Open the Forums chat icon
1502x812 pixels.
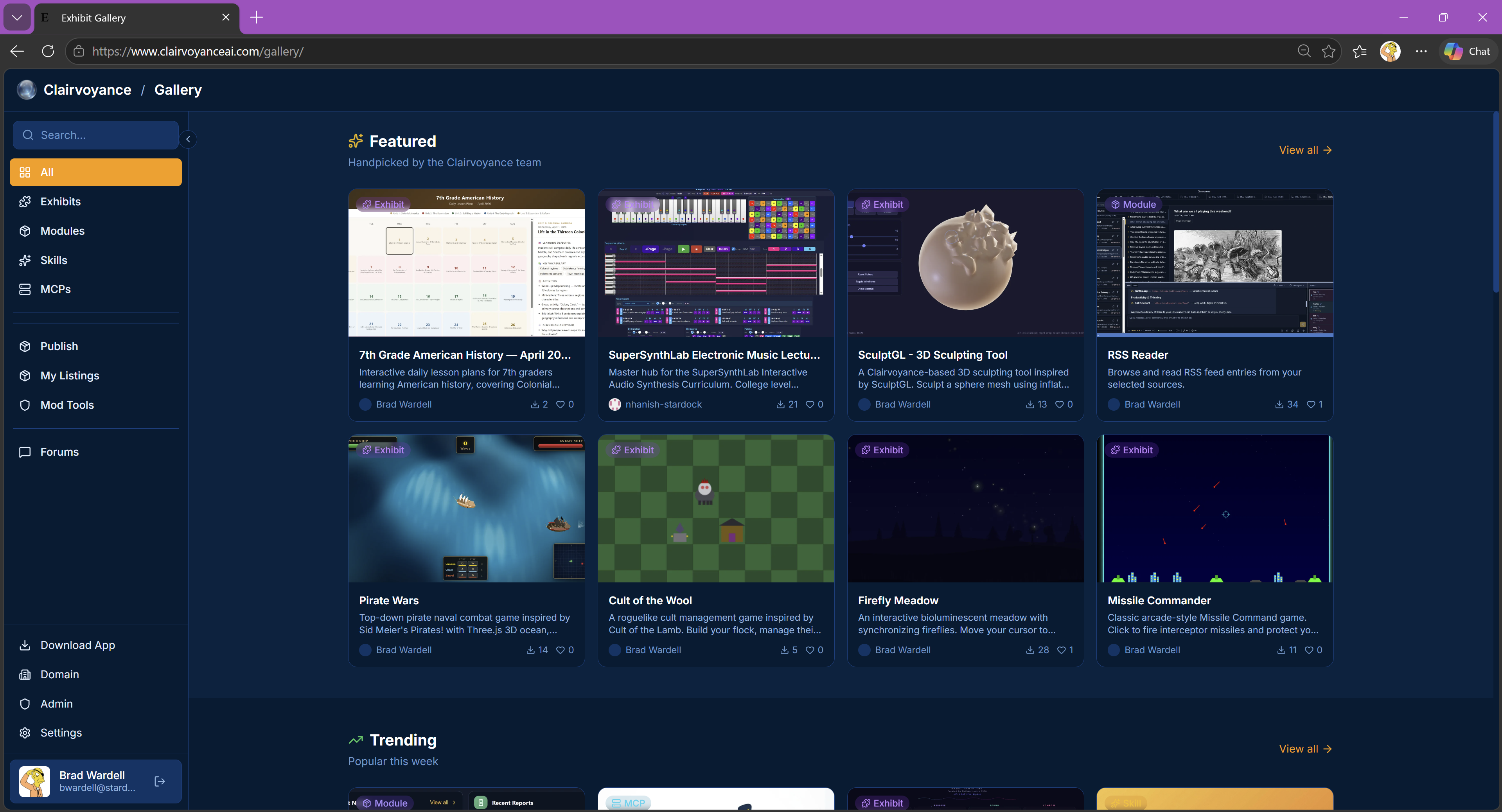pos(25,452)
